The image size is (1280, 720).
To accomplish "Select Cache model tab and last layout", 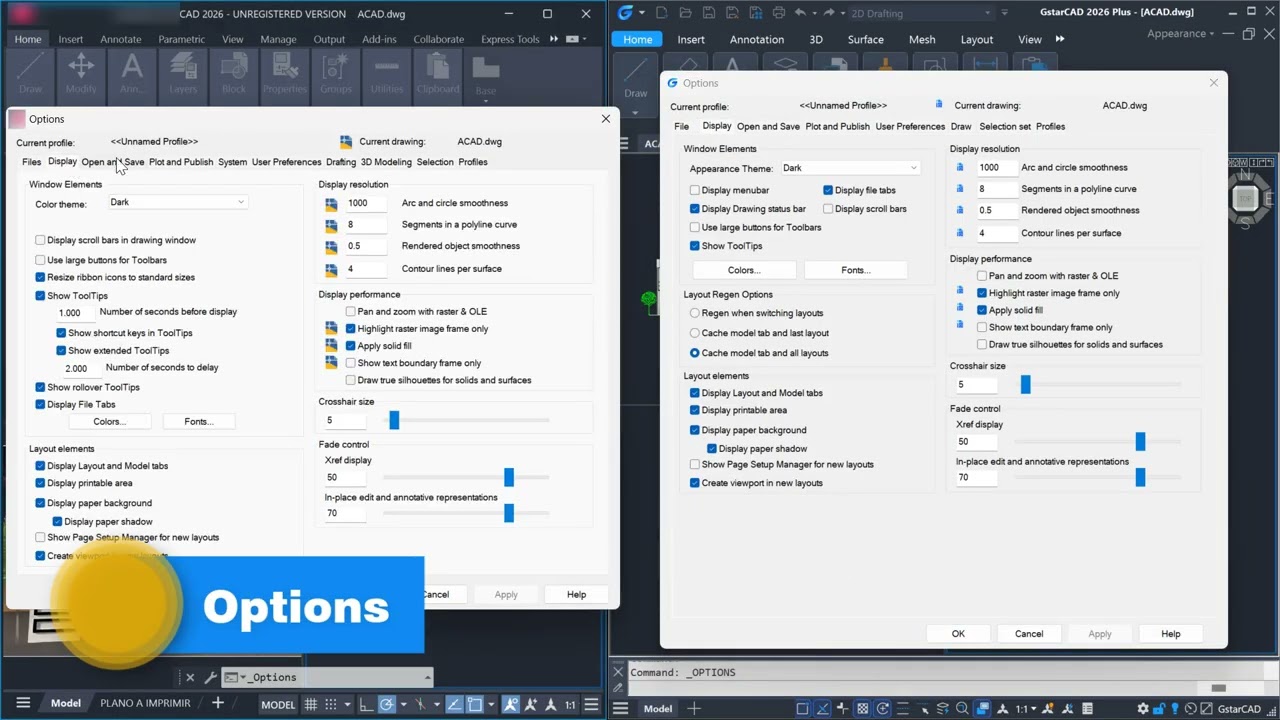I will 695,333.
